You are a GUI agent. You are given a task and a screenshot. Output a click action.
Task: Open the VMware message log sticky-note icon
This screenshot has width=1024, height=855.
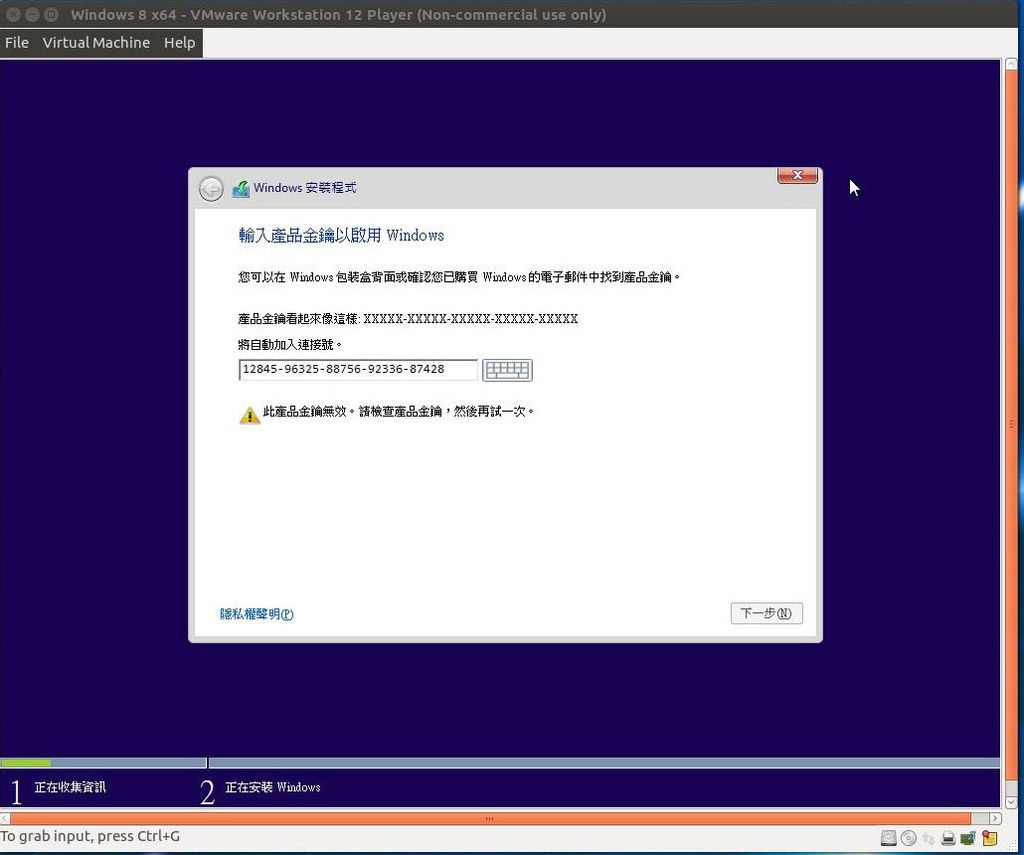[989, 838]
